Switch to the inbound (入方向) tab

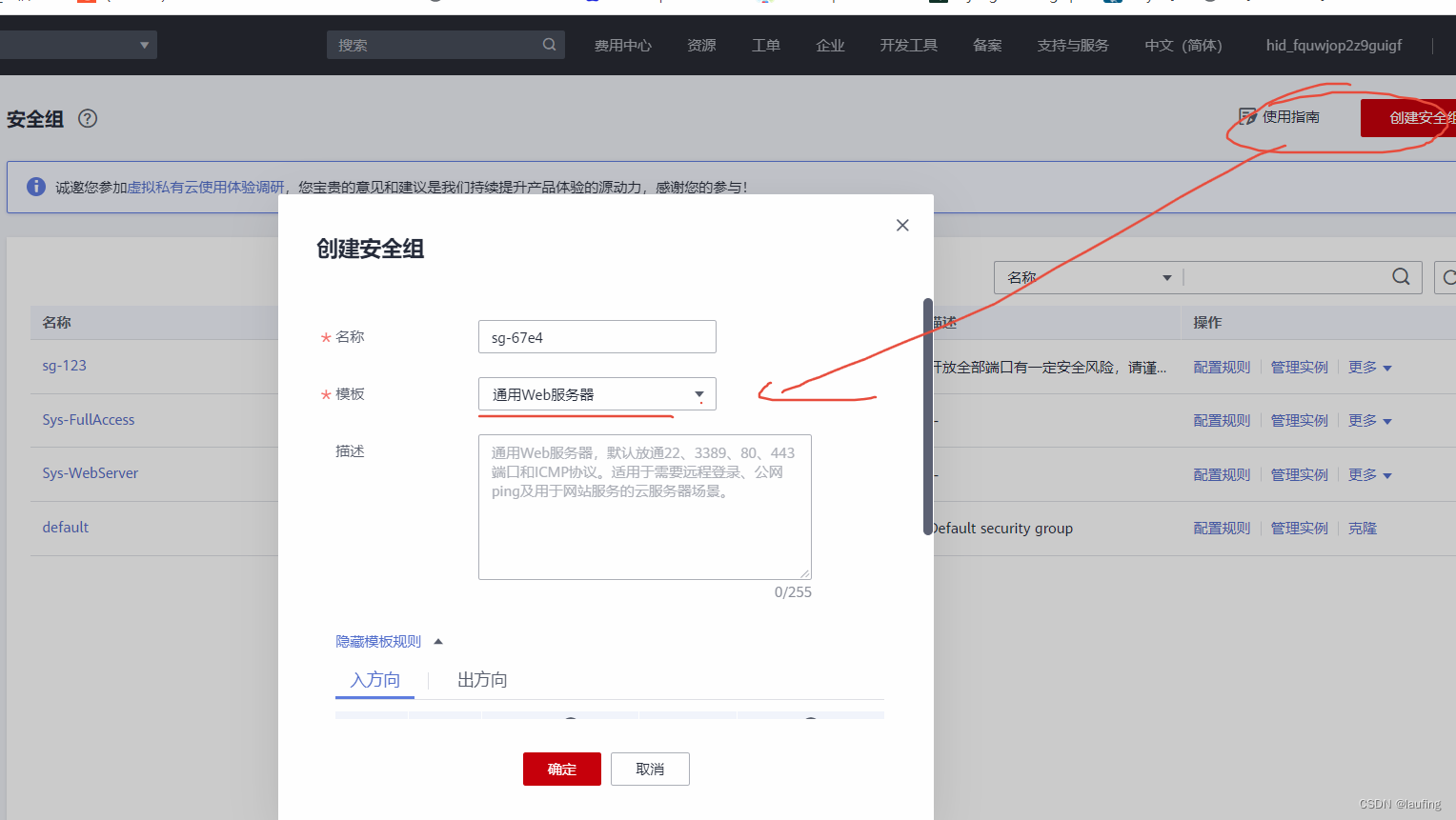coord(375,680)
